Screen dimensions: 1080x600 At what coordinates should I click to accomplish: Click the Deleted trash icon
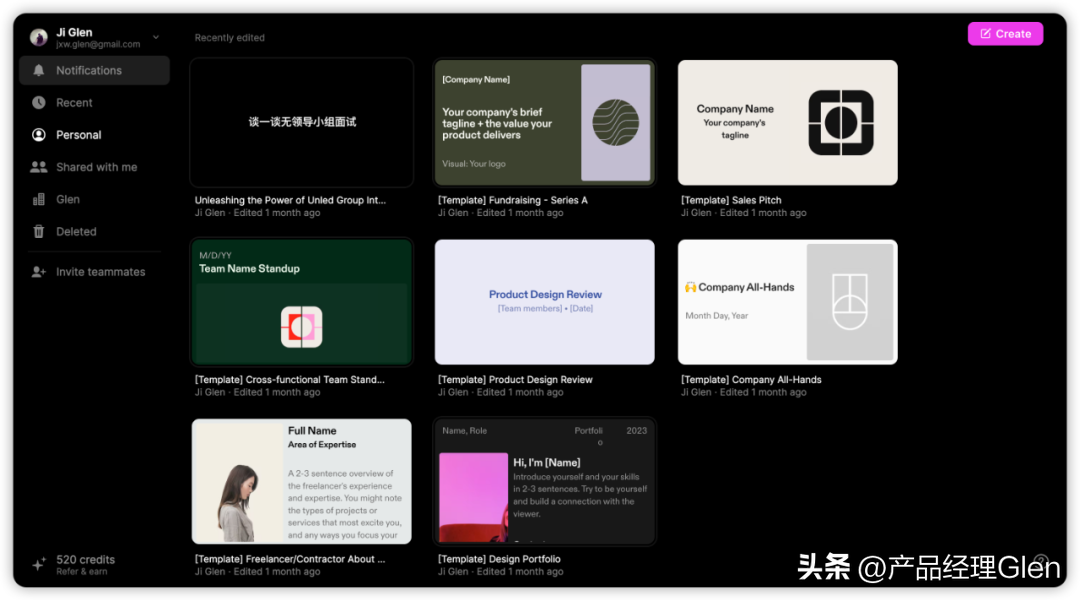pos(39,231)
